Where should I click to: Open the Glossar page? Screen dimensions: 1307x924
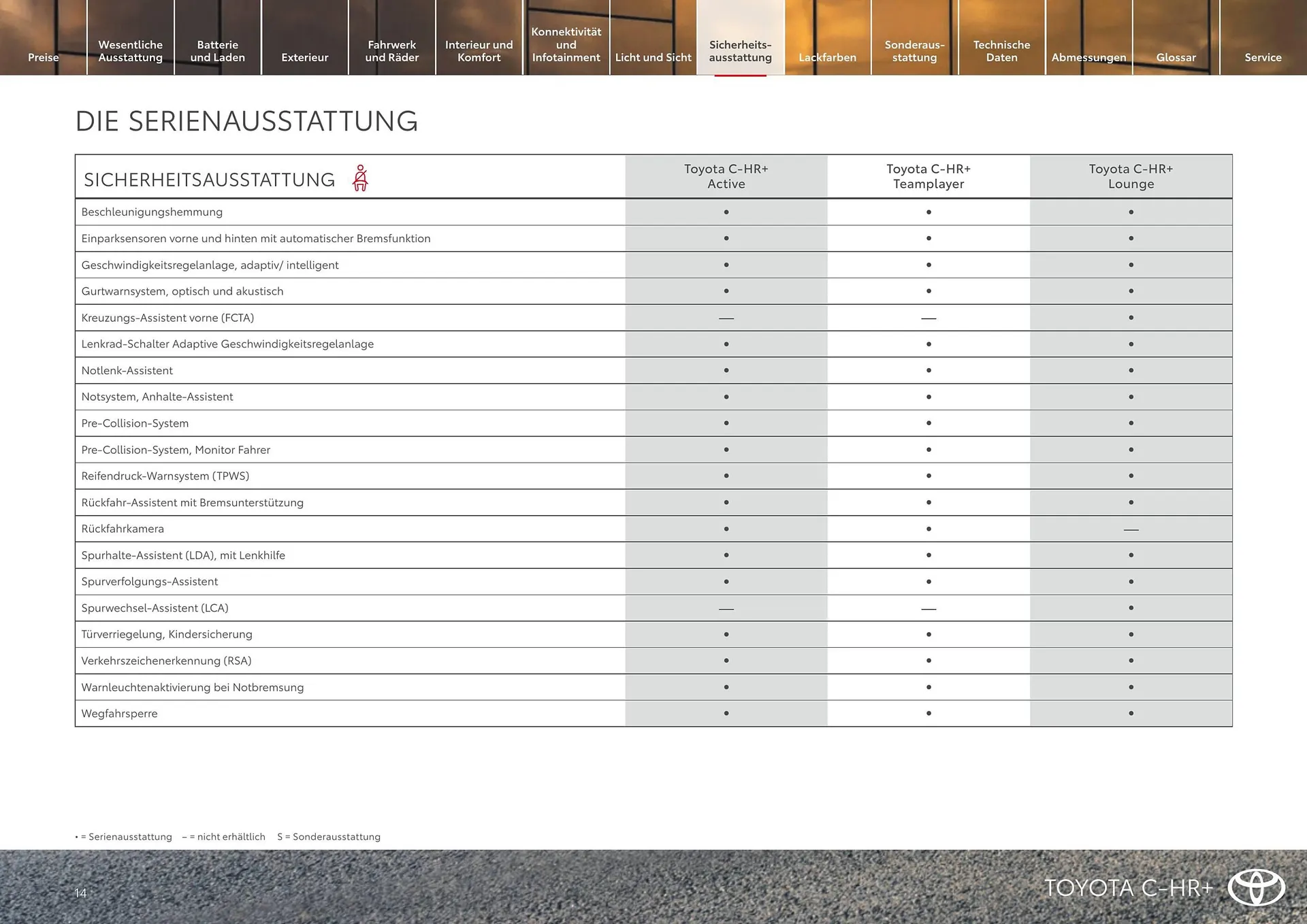point(1176,57)
